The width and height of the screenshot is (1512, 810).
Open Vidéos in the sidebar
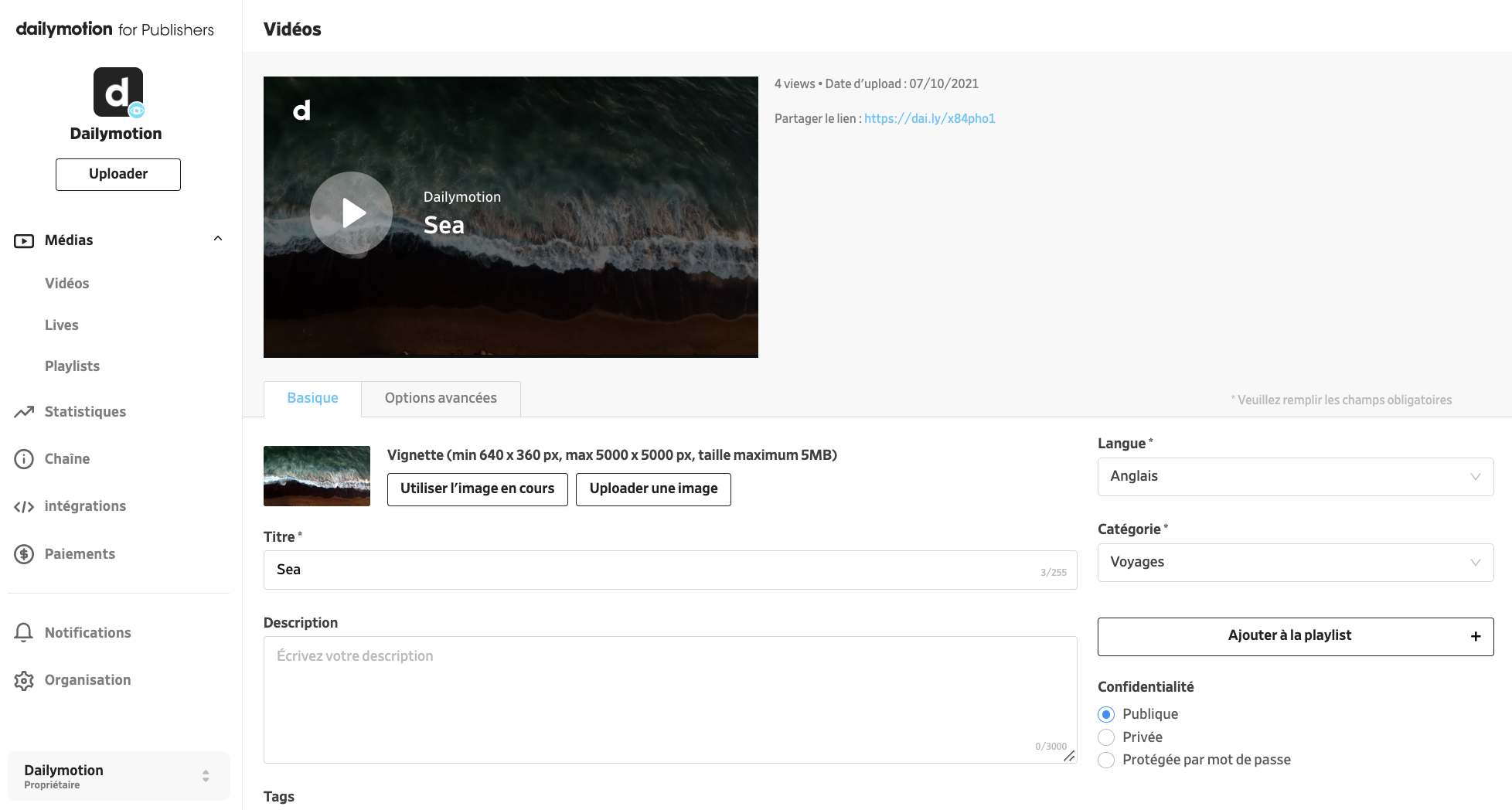point(67,284)
